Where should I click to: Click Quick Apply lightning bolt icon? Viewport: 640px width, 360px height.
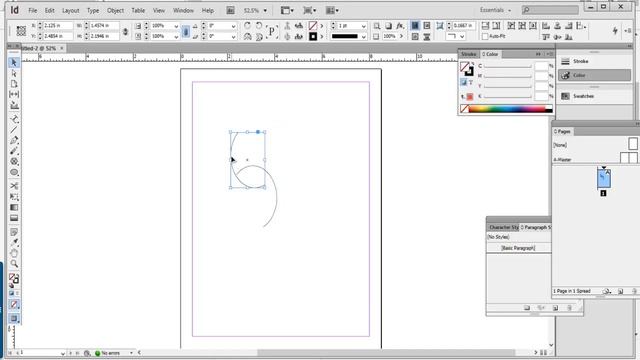click(x=615, y=31)
